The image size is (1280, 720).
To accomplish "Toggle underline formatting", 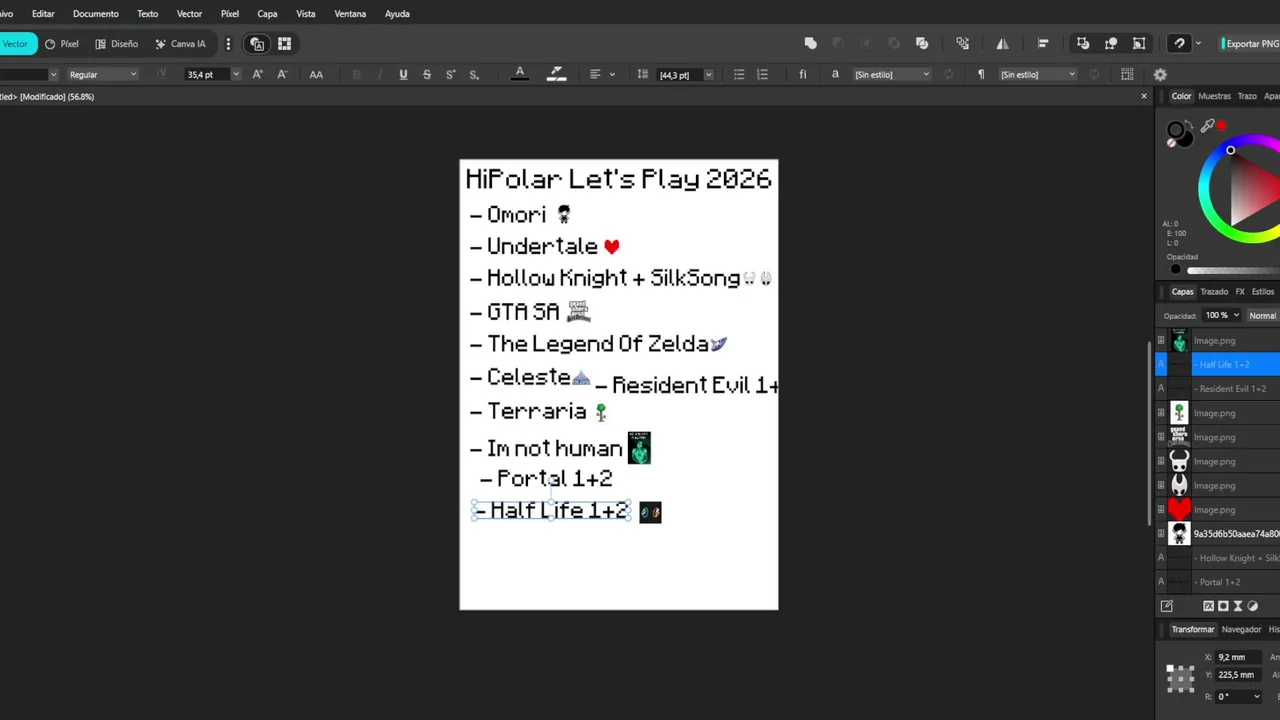I will [x=403, y=75].
